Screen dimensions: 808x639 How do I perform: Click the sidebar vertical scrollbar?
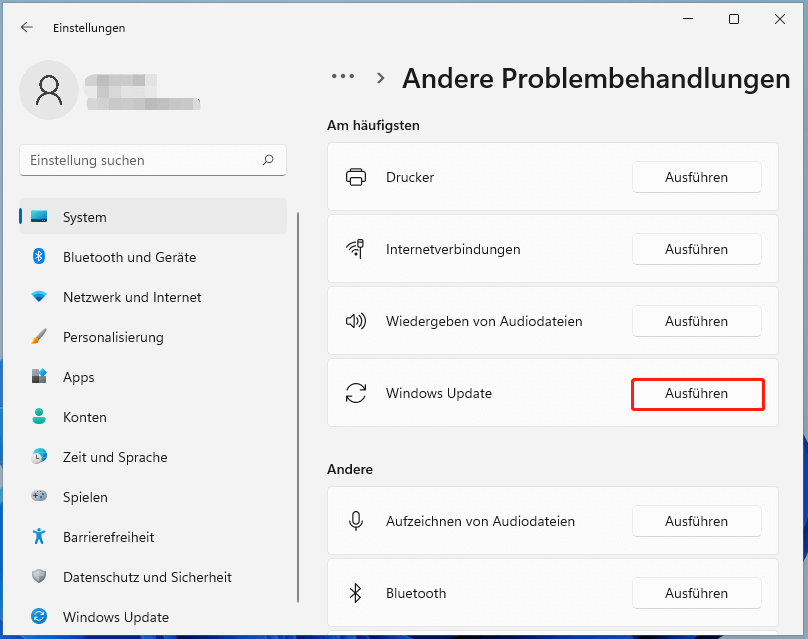[x=298, y=407]
